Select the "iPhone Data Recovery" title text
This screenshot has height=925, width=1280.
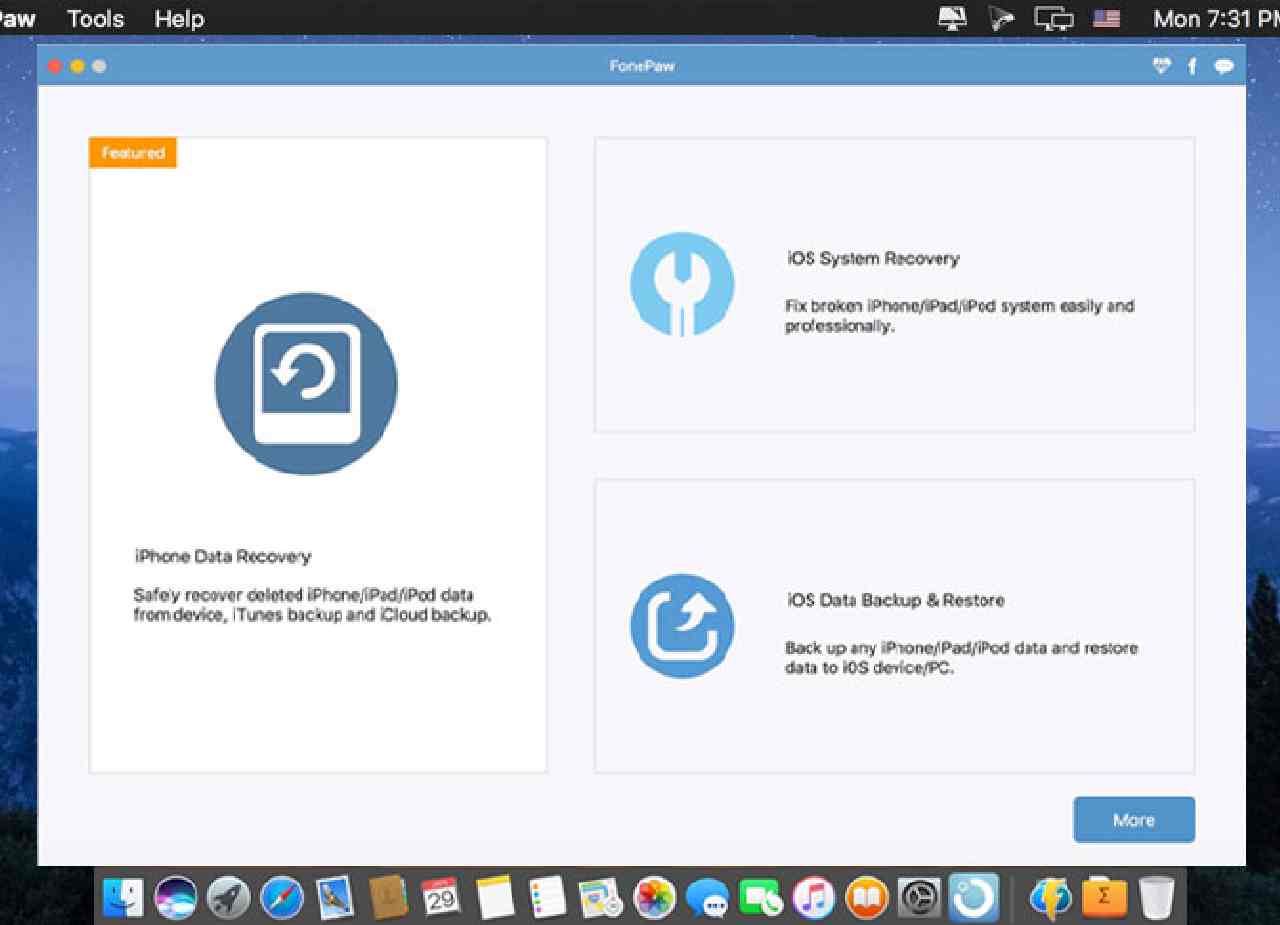click(x=223, y=557)
